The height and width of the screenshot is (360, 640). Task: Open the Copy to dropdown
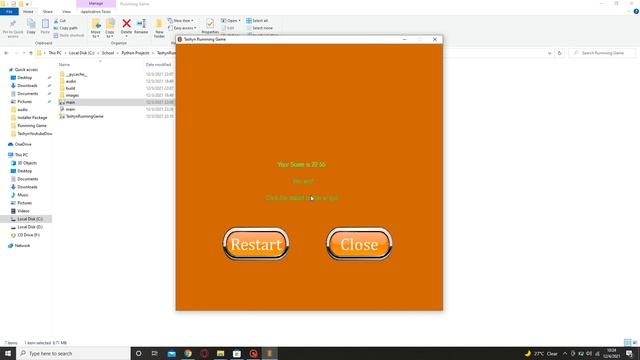click(110, 29)
